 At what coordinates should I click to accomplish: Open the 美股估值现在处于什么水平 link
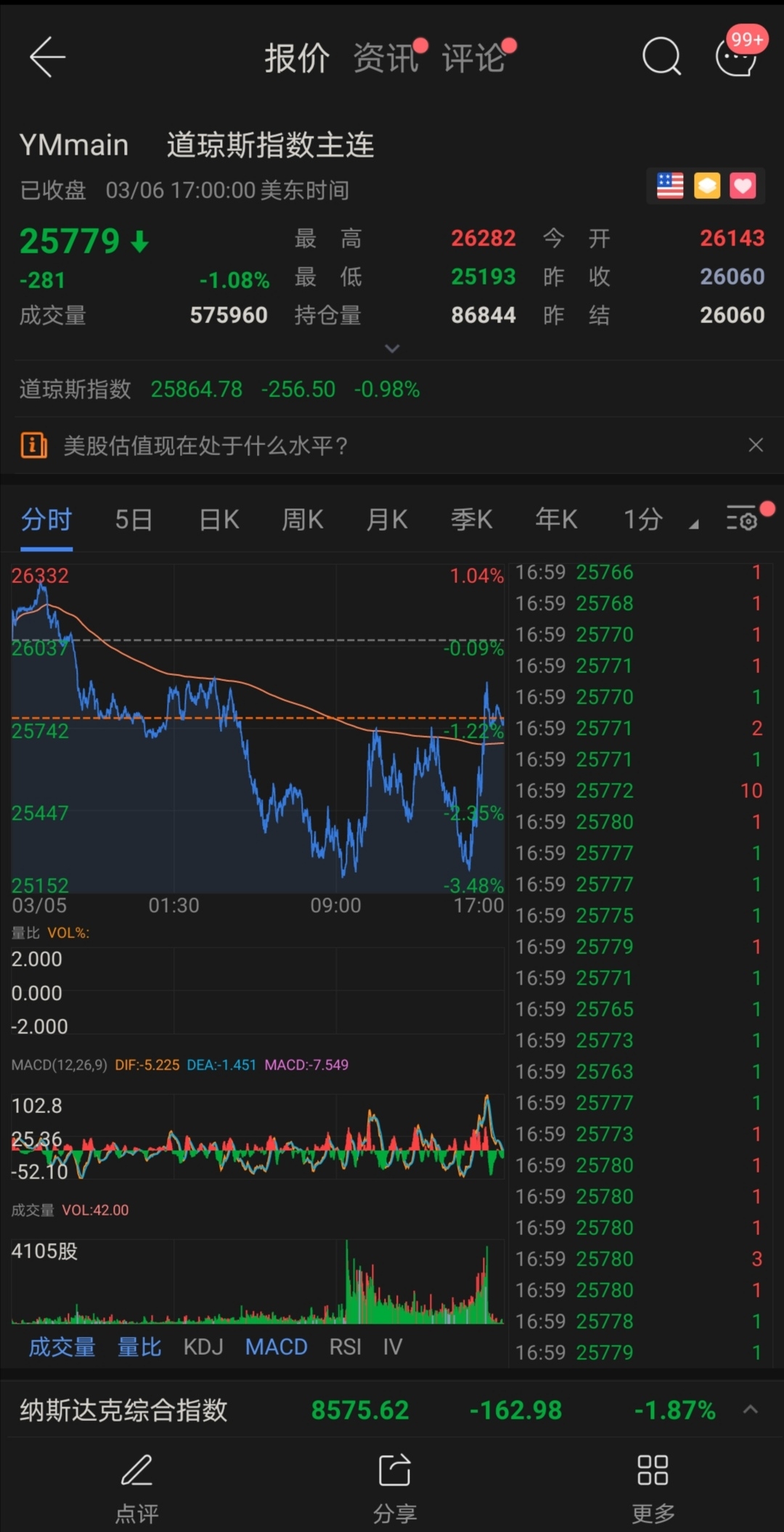click(x=205, y=445)
